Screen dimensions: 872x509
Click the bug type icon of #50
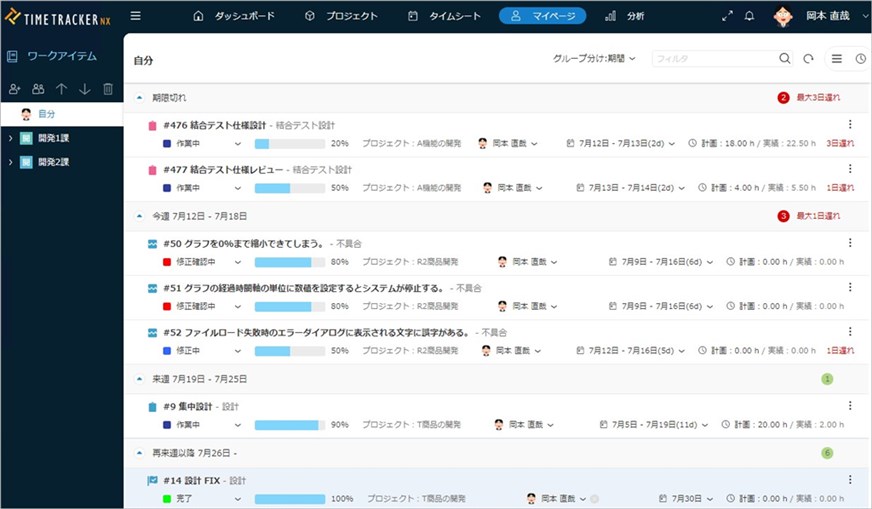coord(152,244)
